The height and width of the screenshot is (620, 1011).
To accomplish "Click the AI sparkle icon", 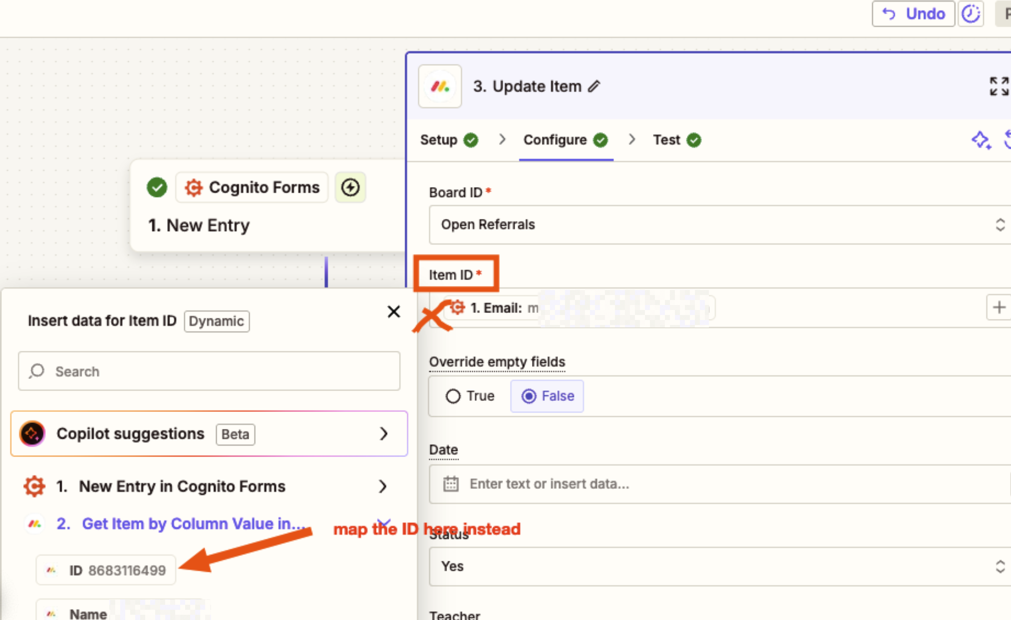I will tap(981, 140).
